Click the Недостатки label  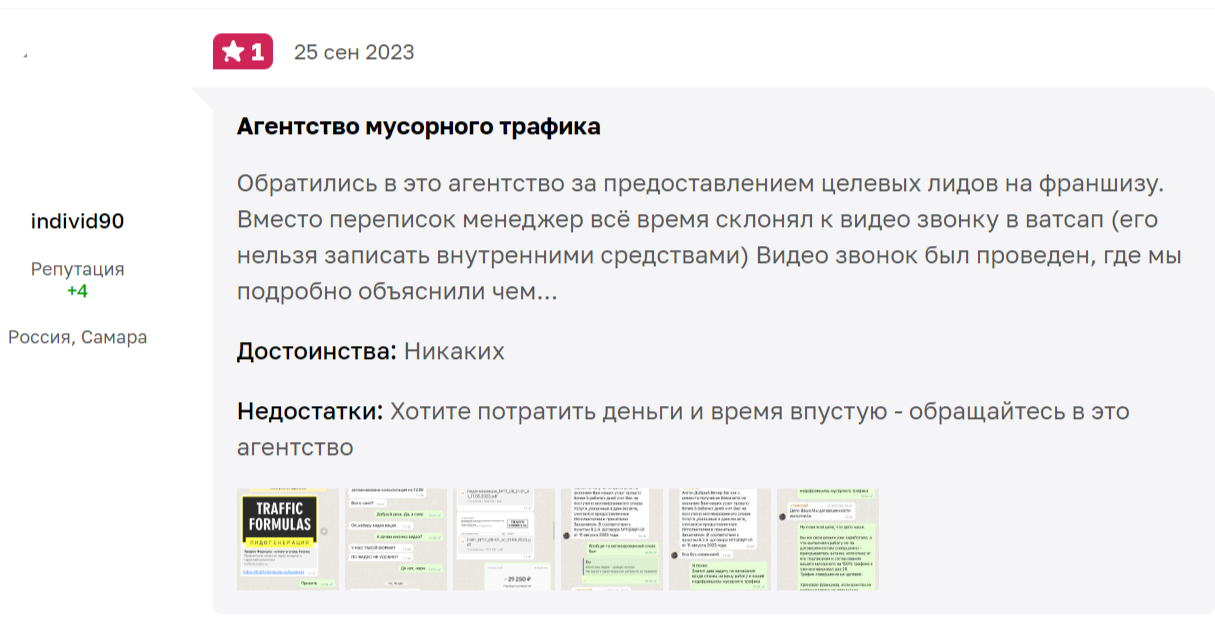(310, 412)
